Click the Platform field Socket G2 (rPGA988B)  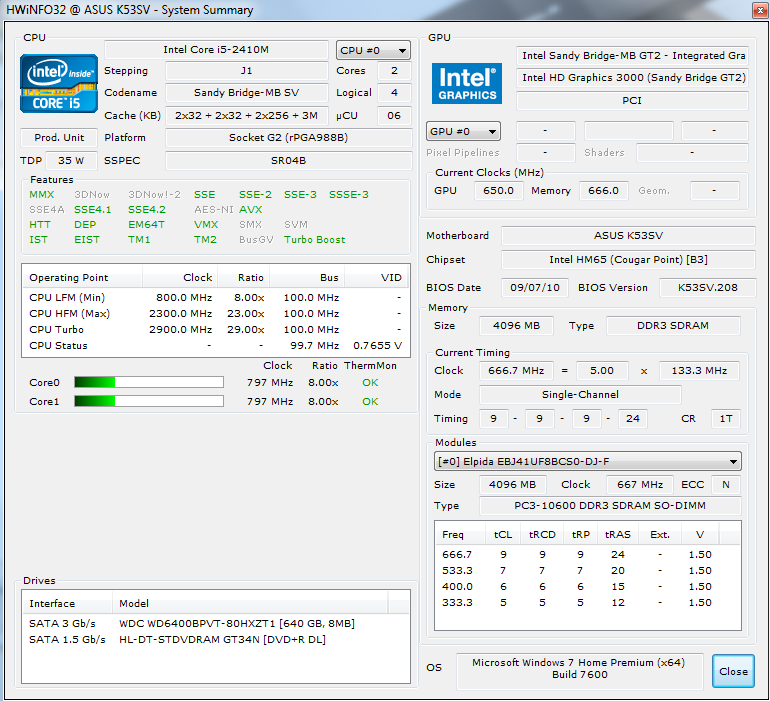tap(288, 138)
